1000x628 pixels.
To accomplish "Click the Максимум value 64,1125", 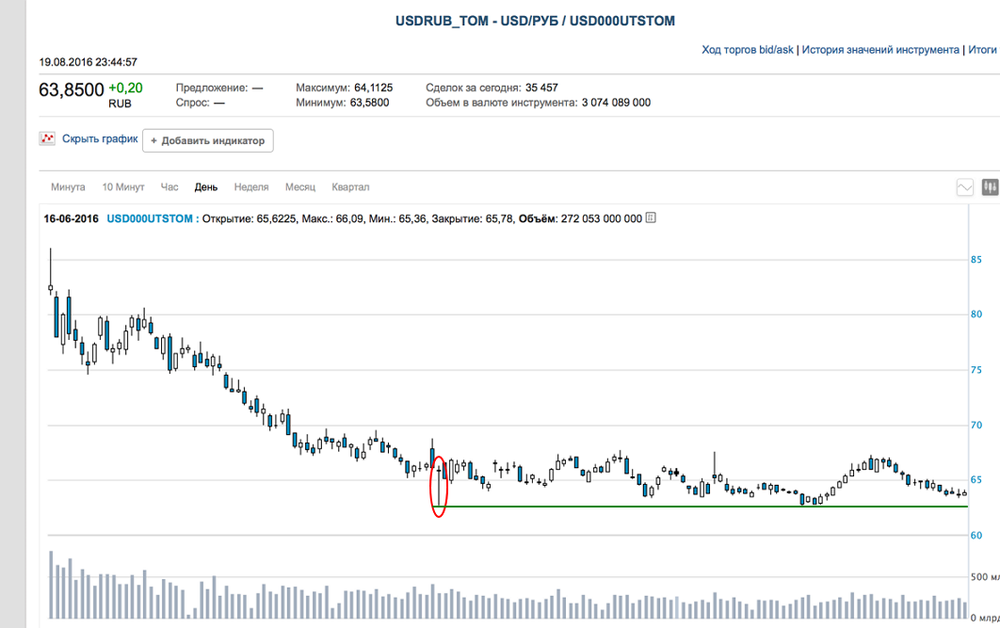I will (x=374, y=88).
